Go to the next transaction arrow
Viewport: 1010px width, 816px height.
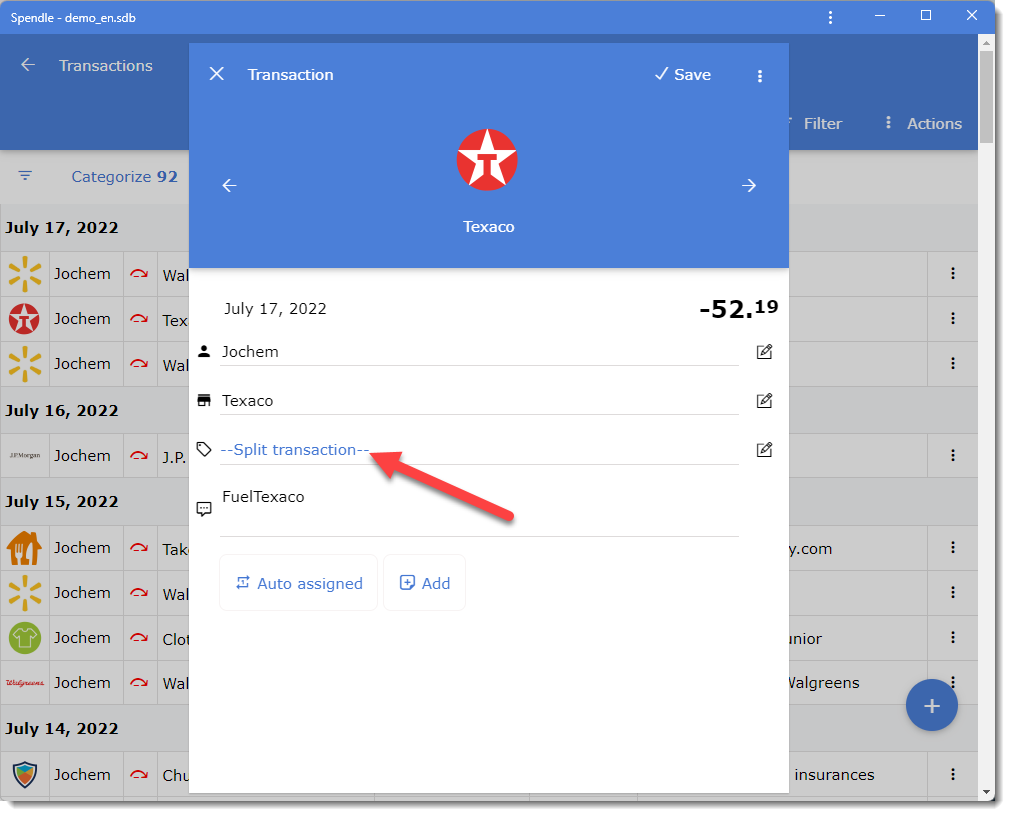click(748, 185)
